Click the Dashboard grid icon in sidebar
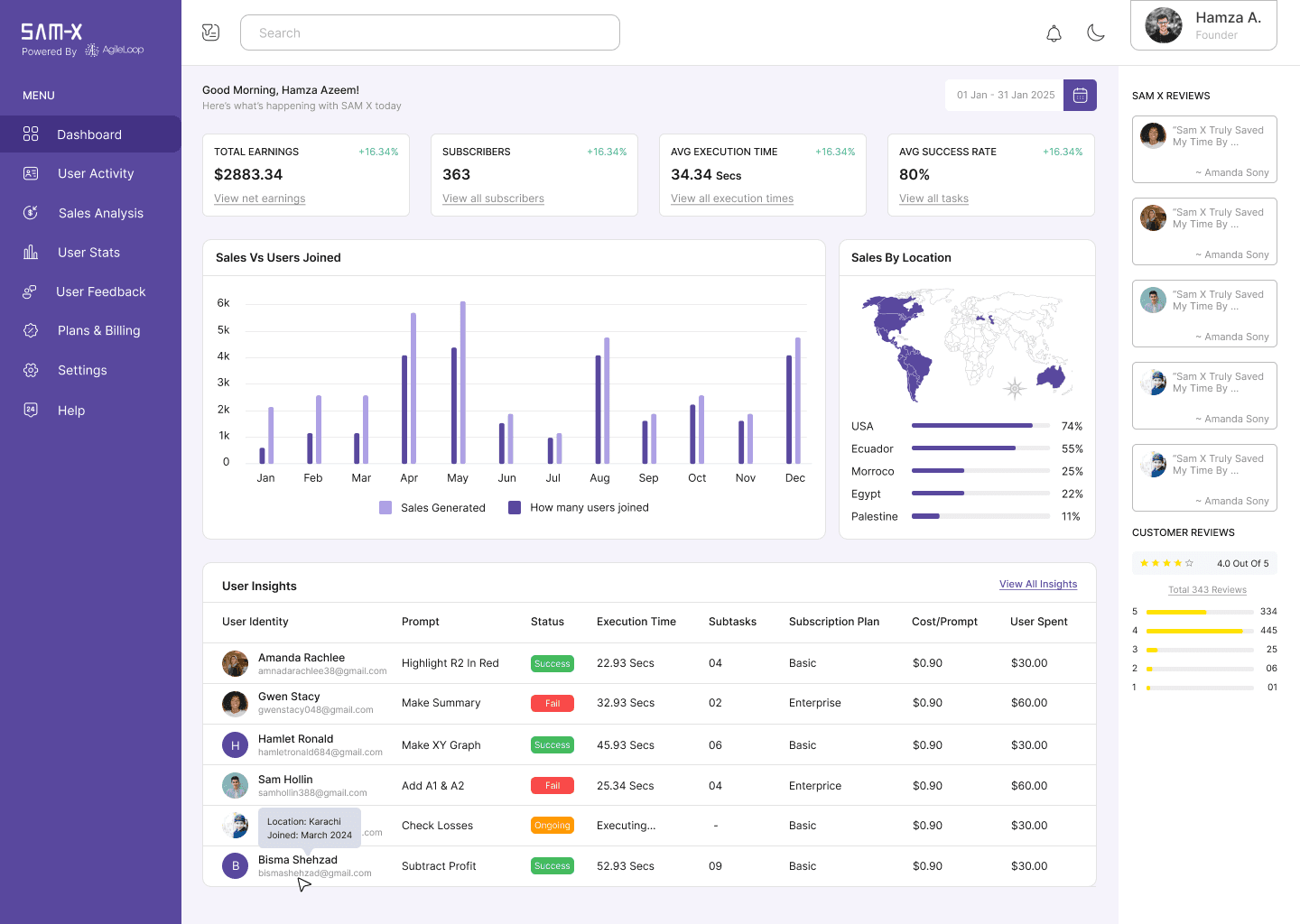 (31, 134)
